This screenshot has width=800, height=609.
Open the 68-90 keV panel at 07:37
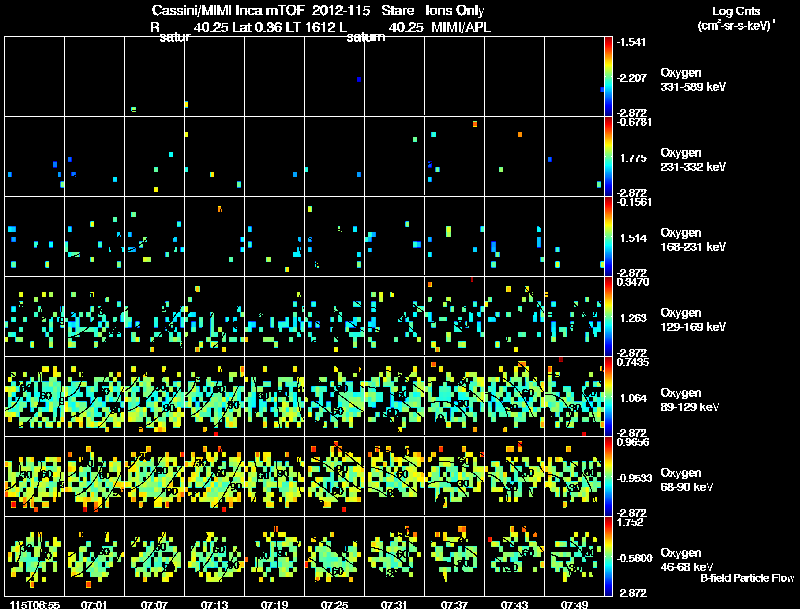click(455, 476)
